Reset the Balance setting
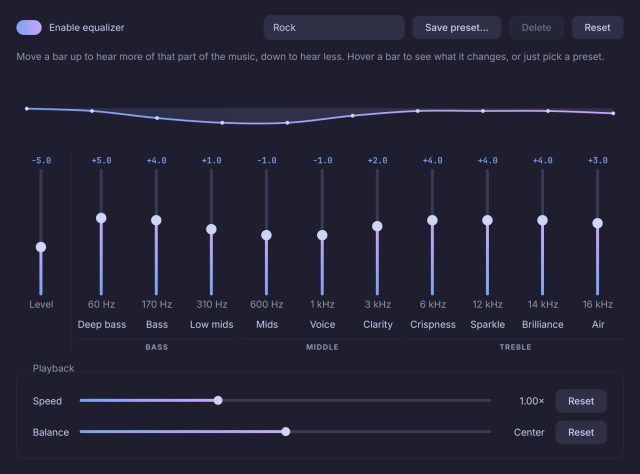640x474 pixels. point(581,432)
